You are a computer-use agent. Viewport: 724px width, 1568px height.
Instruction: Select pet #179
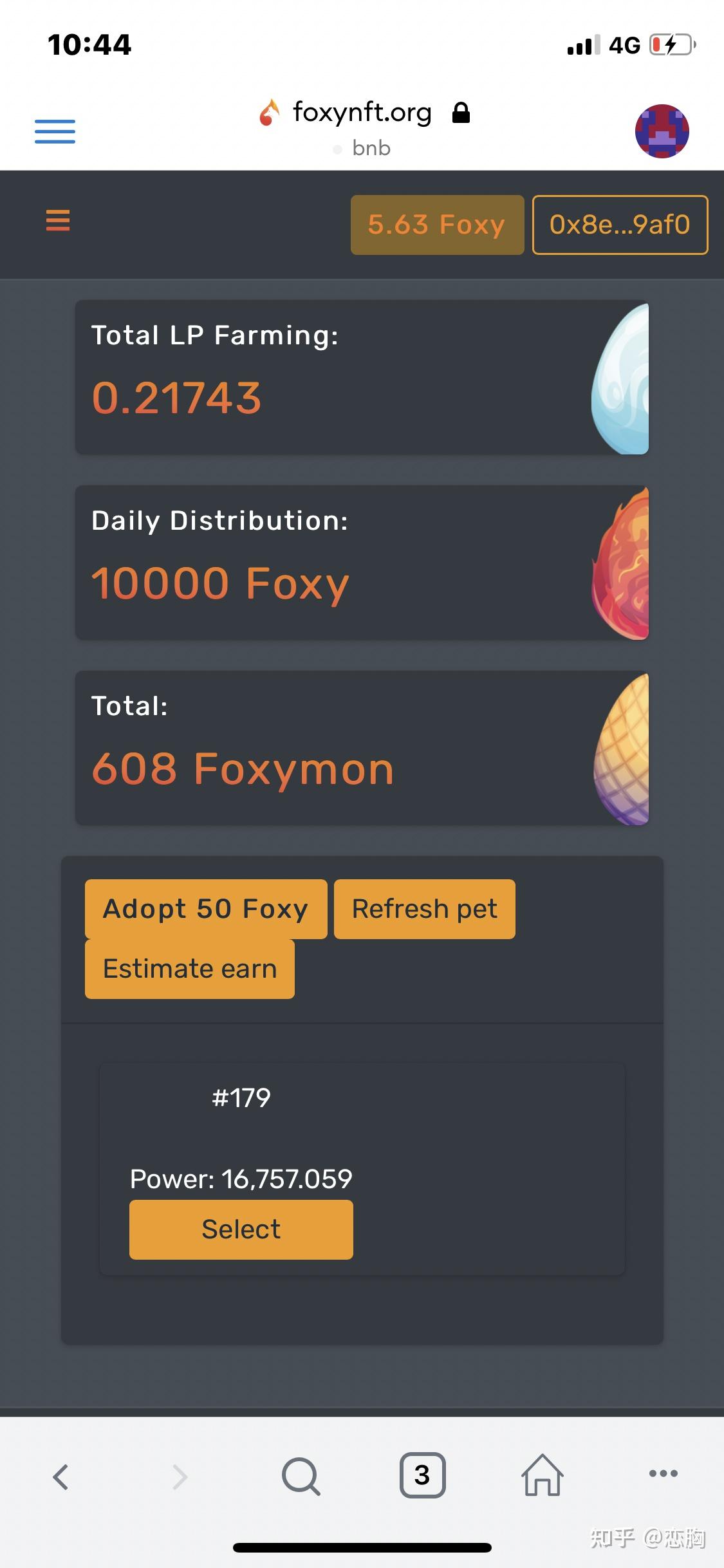point(241,1229)
